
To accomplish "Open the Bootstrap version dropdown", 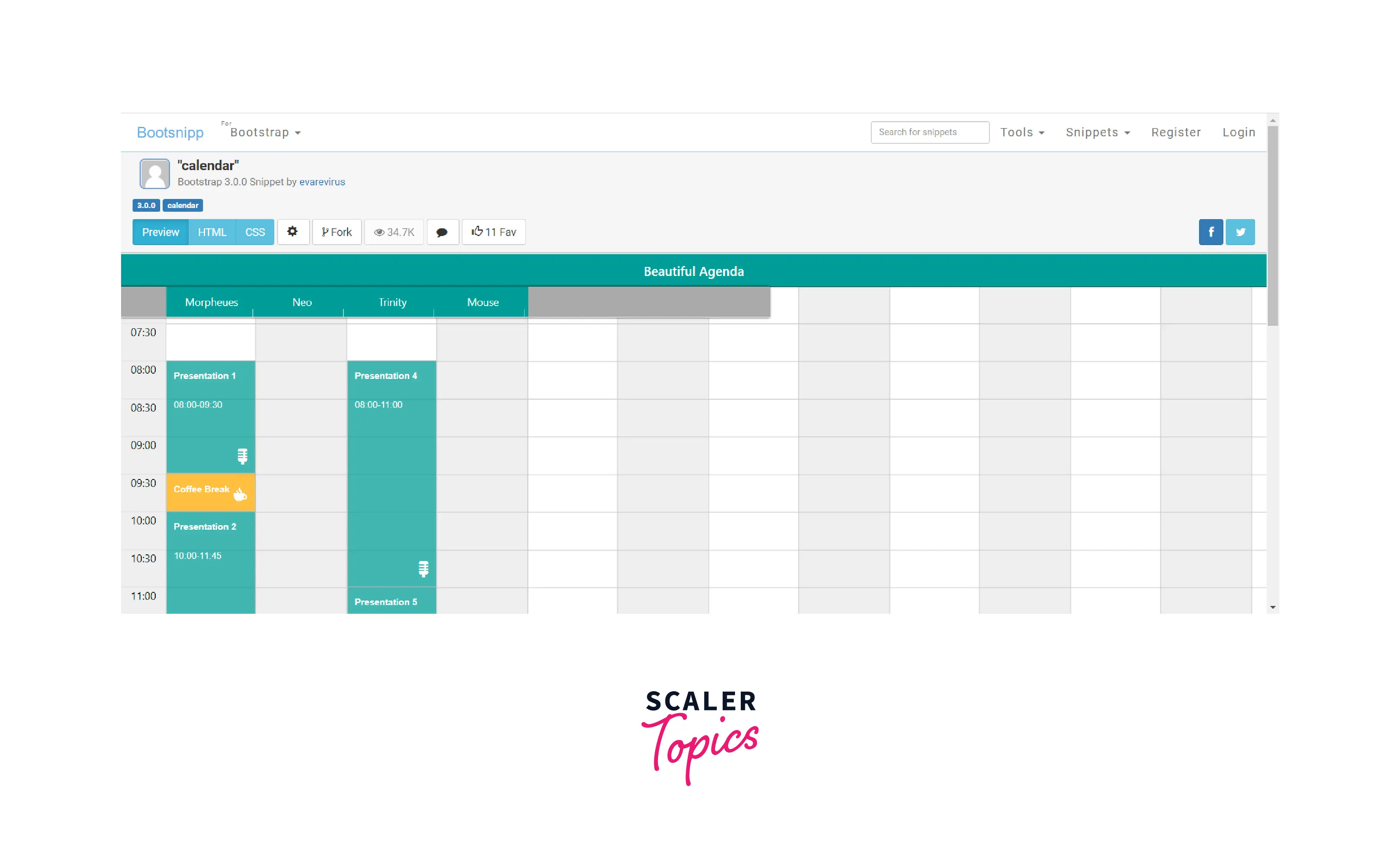I will [x=265, y=133].
